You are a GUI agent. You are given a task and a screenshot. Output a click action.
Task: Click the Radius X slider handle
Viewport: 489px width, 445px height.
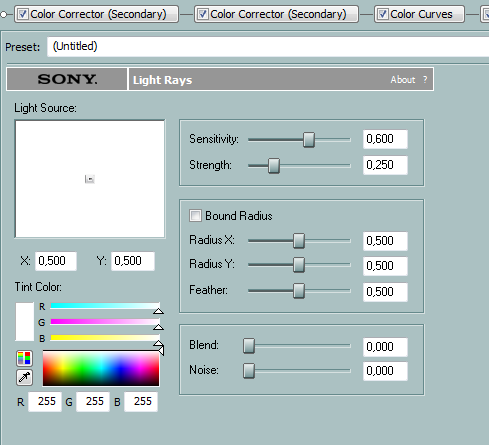(299, 240)
